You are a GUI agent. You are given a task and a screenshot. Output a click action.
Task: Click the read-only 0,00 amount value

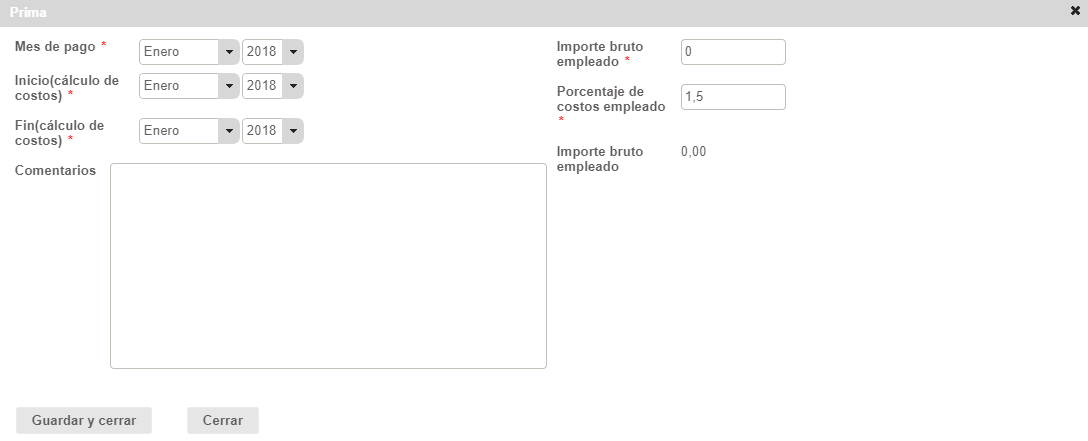click(694, 151)
